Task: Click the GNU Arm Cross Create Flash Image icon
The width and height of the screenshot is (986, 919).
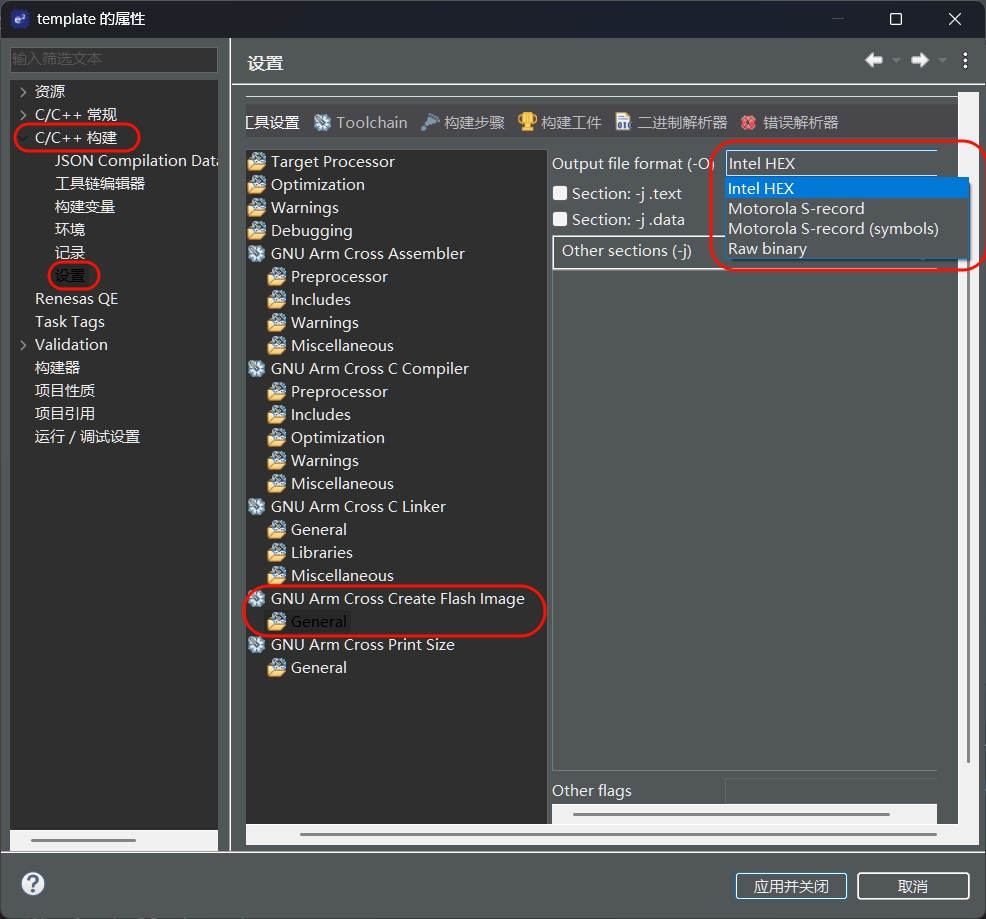Action: (x=257, y=599)
